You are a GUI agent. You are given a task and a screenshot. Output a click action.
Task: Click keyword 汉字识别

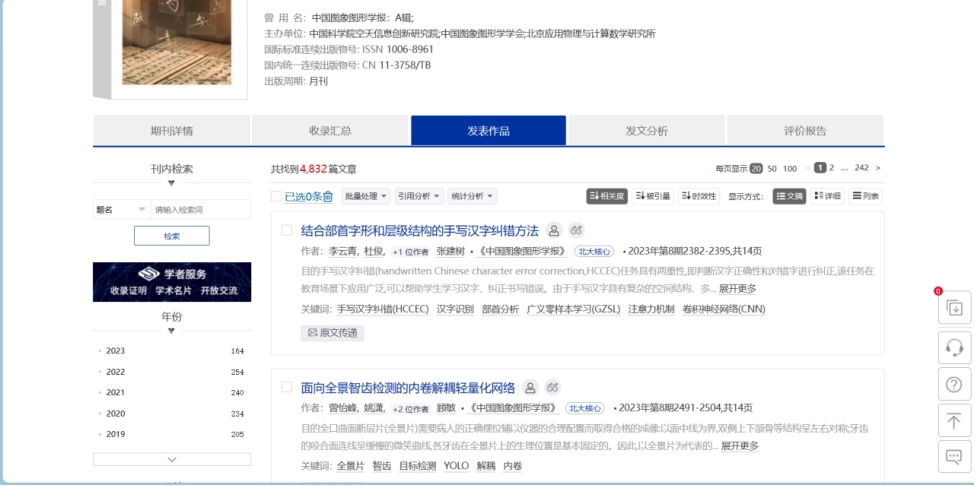pos(455,309)
